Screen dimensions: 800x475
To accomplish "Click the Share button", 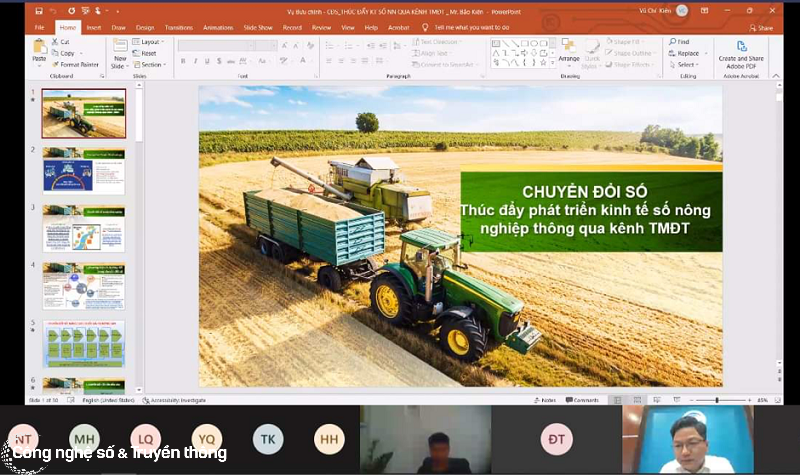I will (x=761, y=28).
